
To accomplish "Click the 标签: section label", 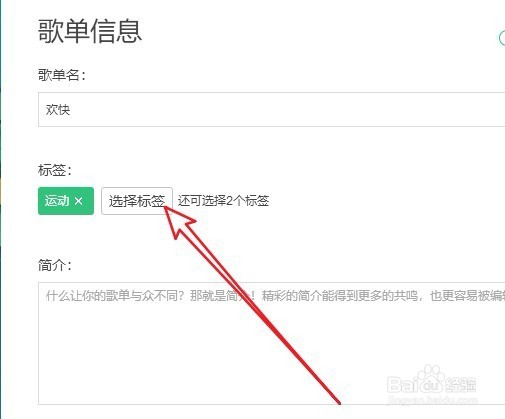I will (55, 170).
